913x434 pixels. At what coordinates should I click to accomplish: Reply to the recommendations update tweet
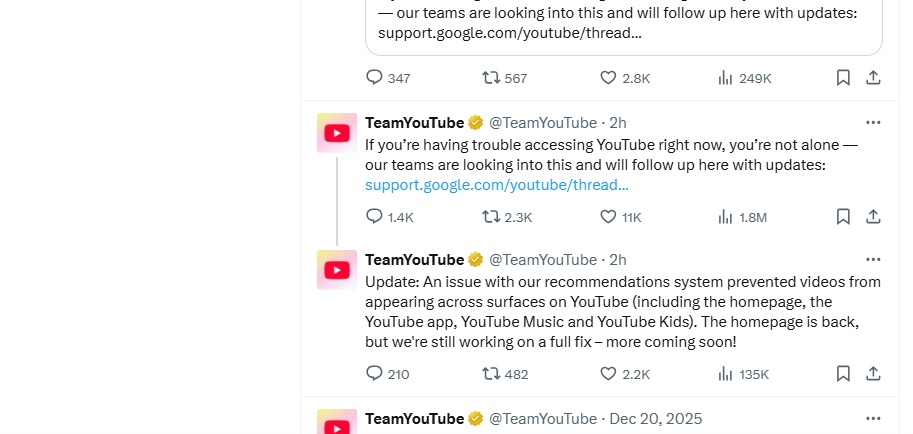point(375,374)
